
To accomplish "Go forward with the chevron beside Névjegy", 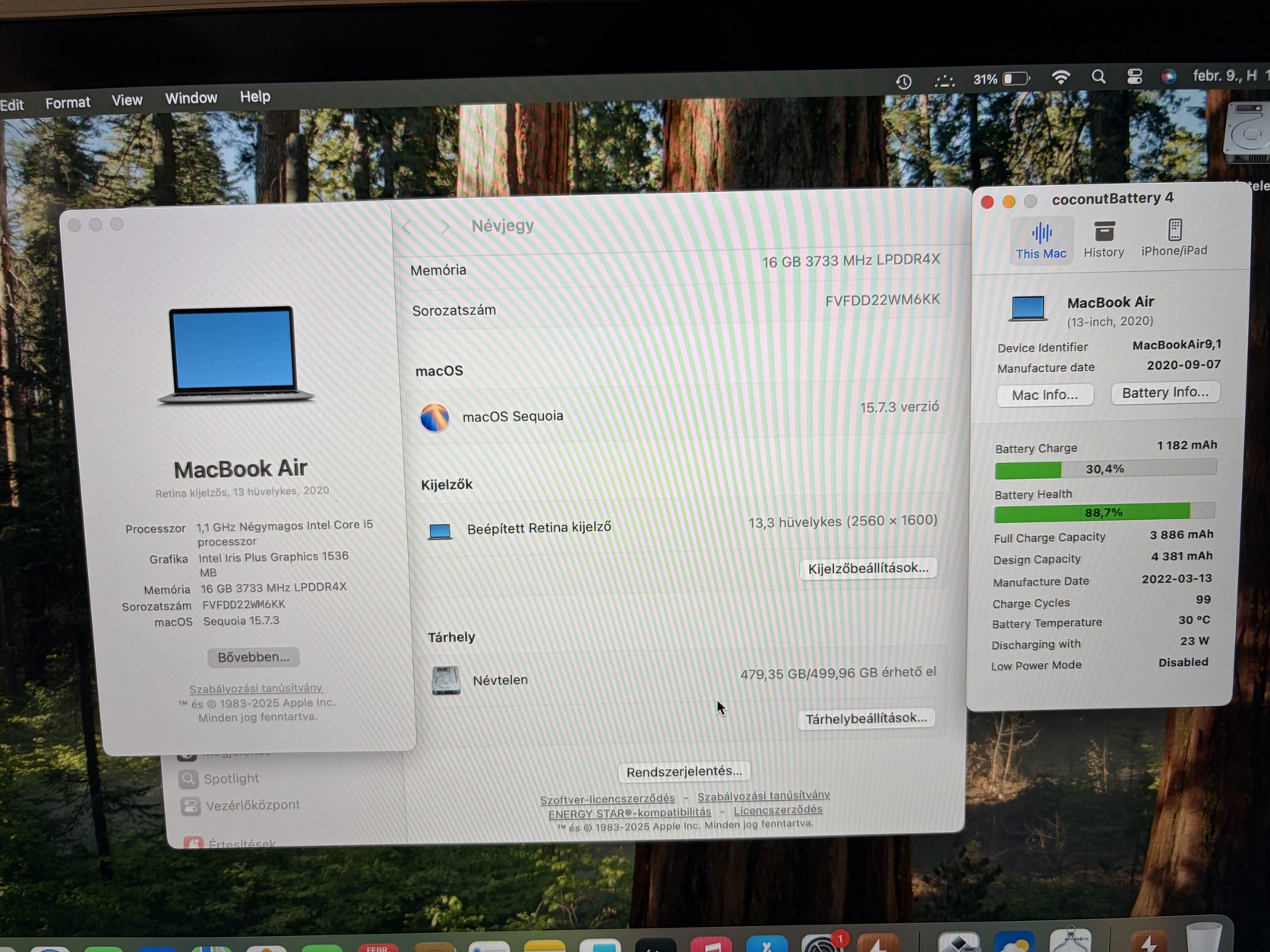I will [x=445, y=226].
